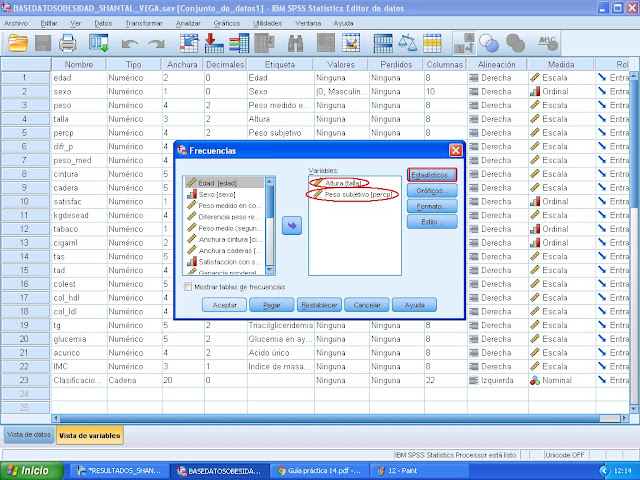Viewport: 640px width, 480px height.
Task: Click the name cell 'glucemia'
Action: click(x=79, y=339)
